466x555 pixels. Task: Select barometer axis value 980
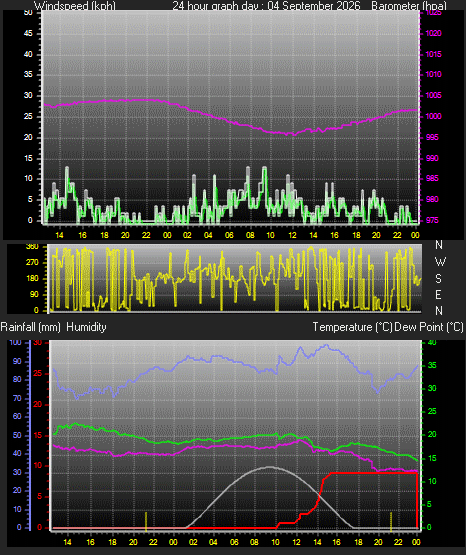432,199
